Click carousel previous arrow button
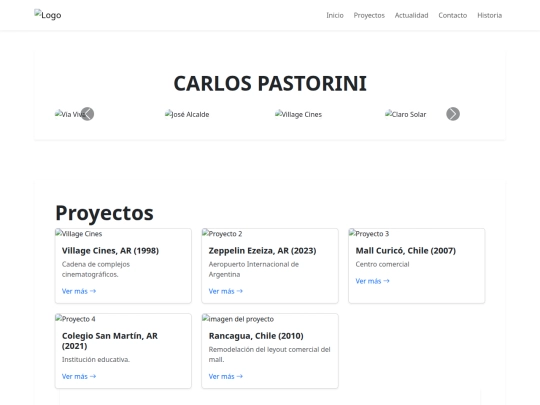The width and height of the screenshot is (540, 405). coord(87,114)
